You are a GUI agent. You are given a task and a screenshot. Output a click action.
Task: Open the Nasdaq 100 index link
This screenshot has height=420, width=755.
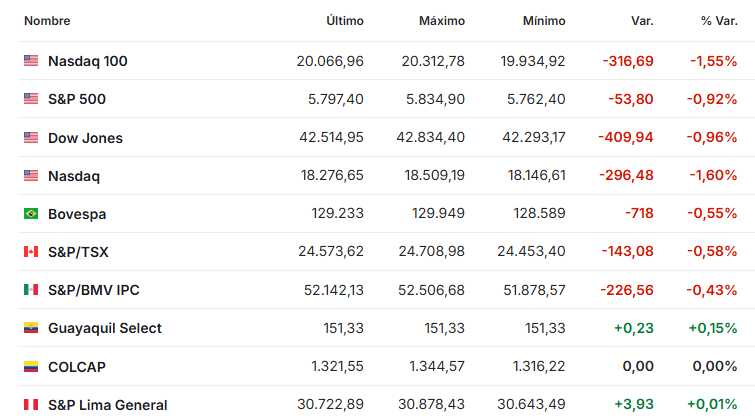click(88, 61)
